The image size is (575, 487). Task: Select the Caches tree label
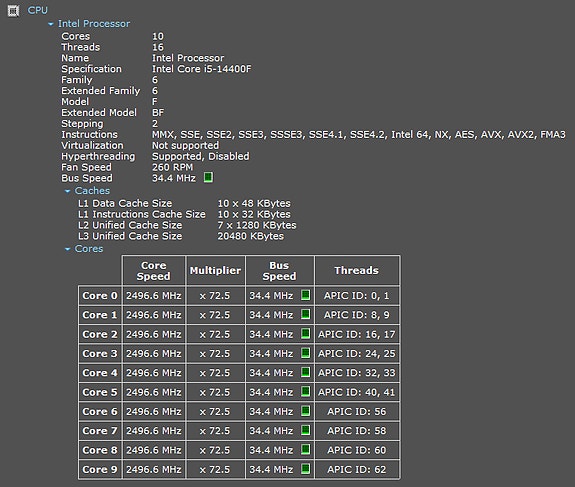point(92,191)
